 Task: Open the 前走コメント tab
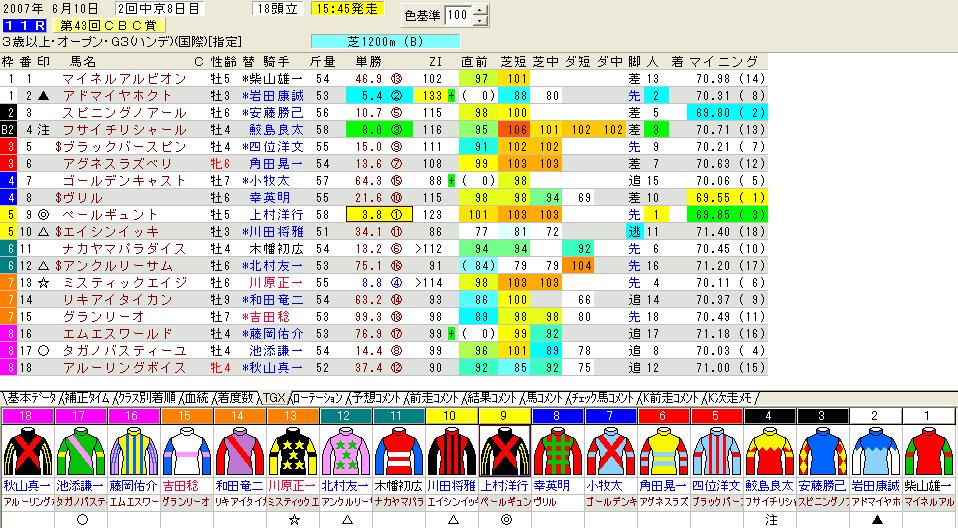point(433,398)
